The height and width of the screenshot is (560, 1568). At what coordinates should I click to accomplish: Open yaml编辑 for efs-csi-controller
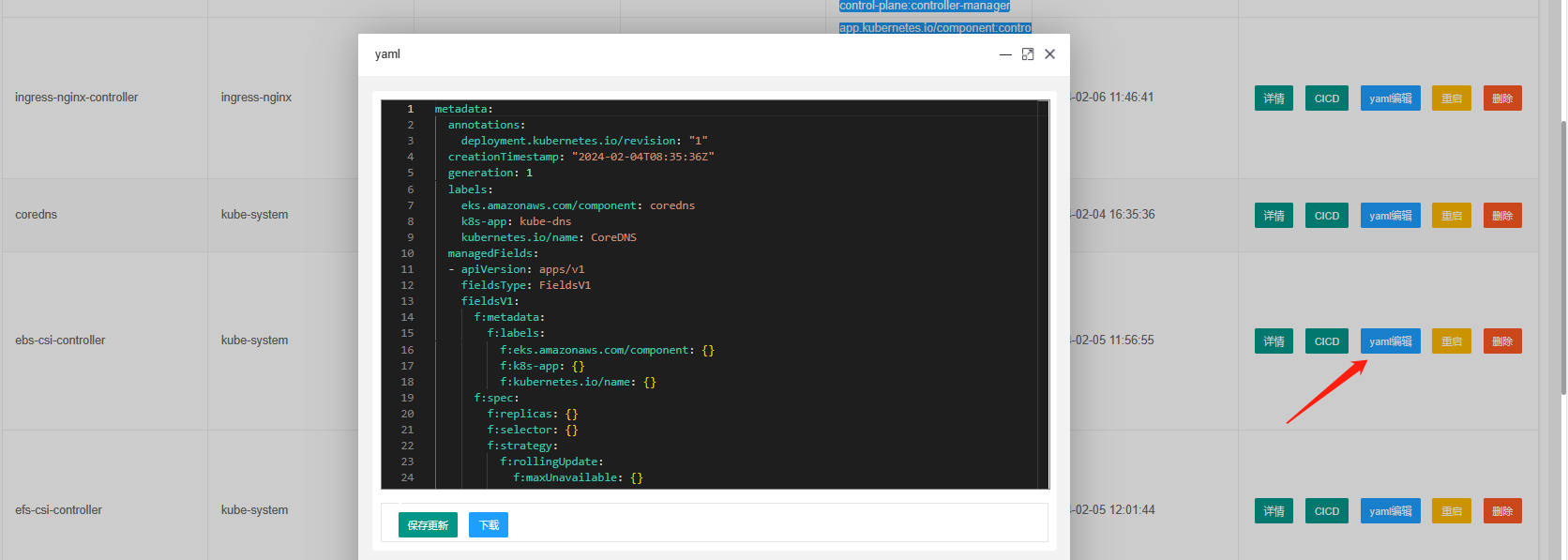click(1391, 511)
